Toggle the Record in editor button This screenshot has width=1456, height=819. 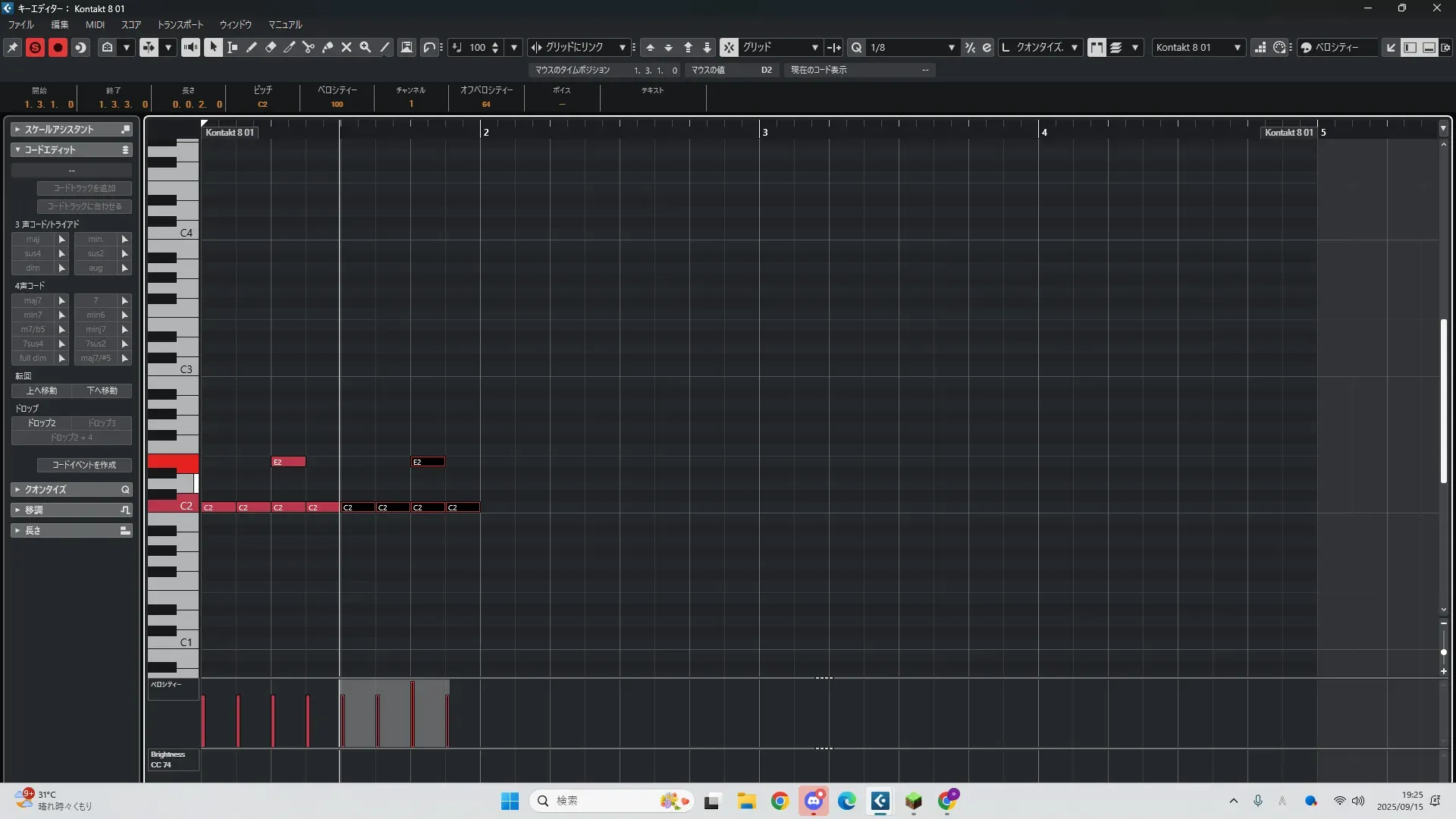pos(58,47)
